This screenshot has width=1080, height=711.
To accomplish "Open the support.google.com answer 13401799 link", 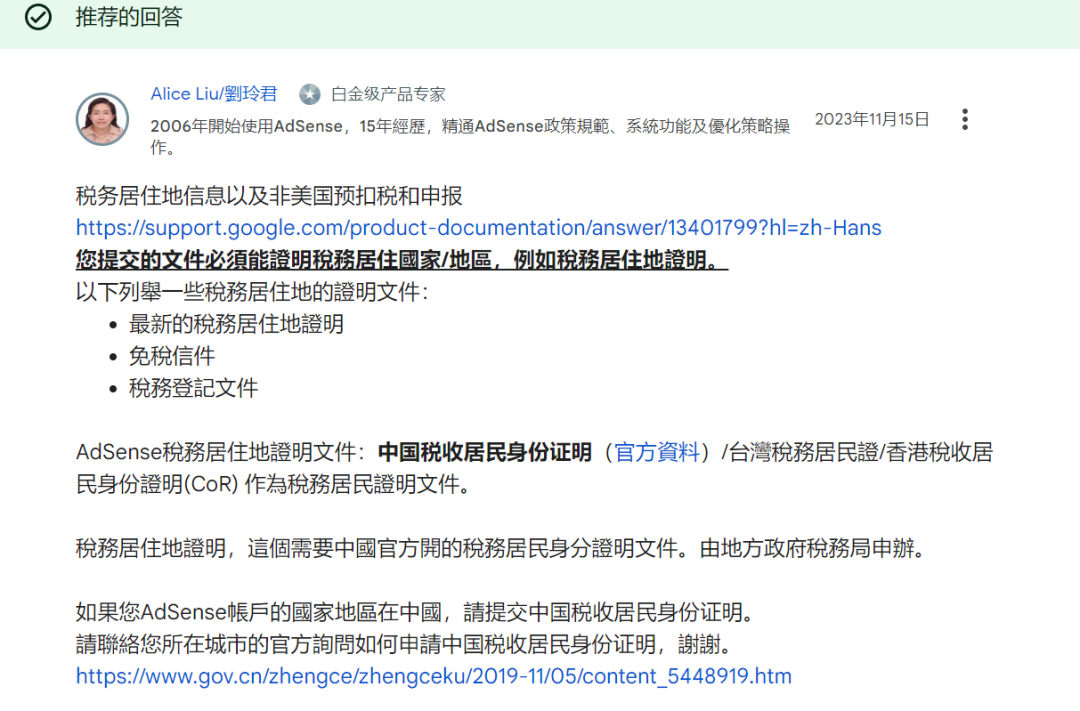I will click(x=478, y=227).
